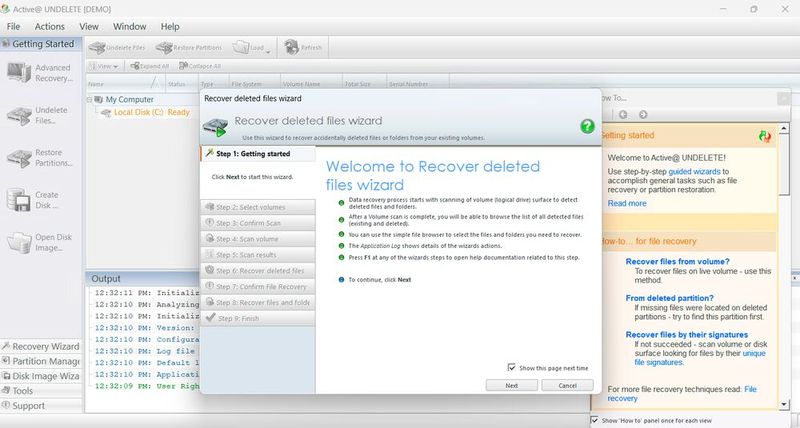Image resolution: width=800 pixels, height=428 pixels.
Task: Open the Window menu
Action: coord(130,27)
